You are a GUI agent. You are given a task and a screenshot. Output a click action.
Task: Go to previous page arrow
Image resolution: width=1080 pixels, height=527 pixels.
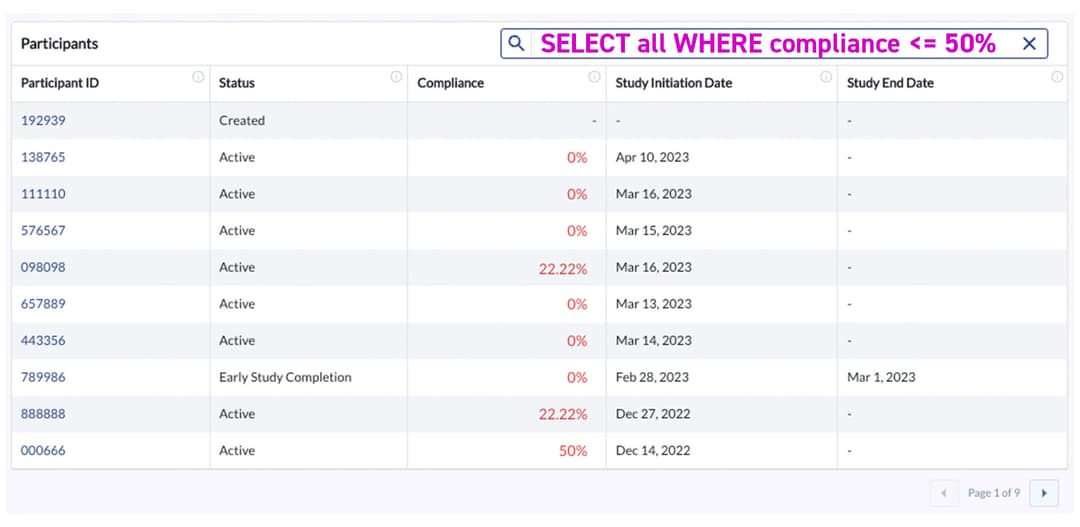point(943,493)
